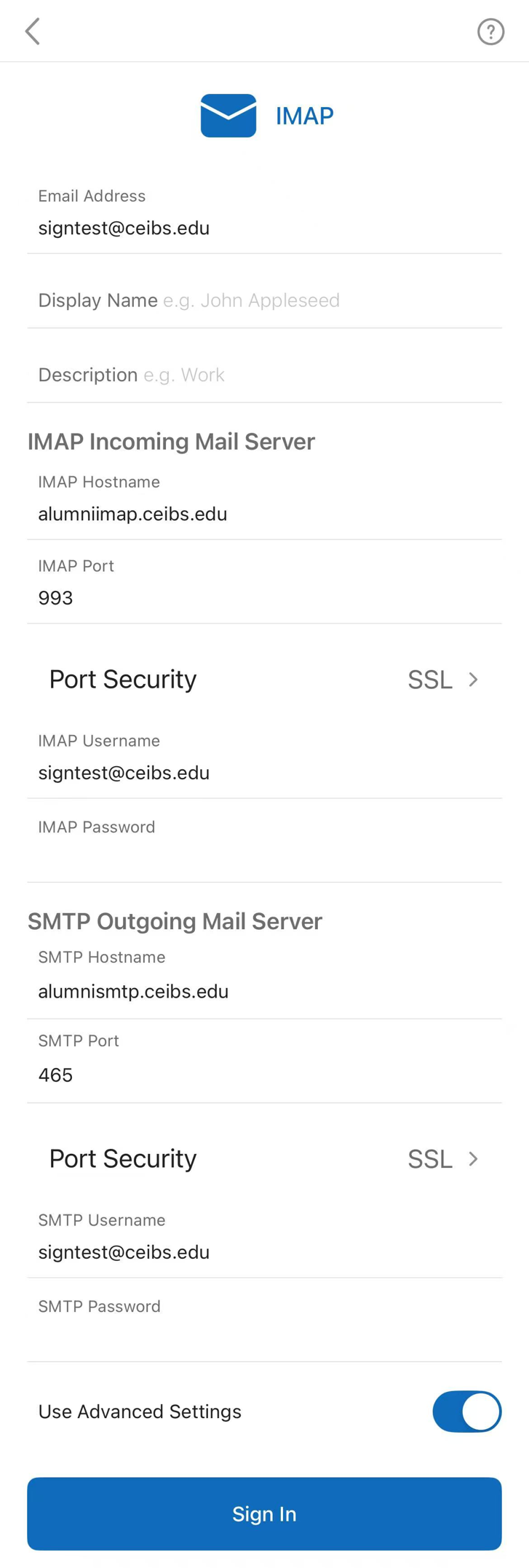Edit the SMTP Username field
Viewport: 529px width, 1568px height.
263,1252
